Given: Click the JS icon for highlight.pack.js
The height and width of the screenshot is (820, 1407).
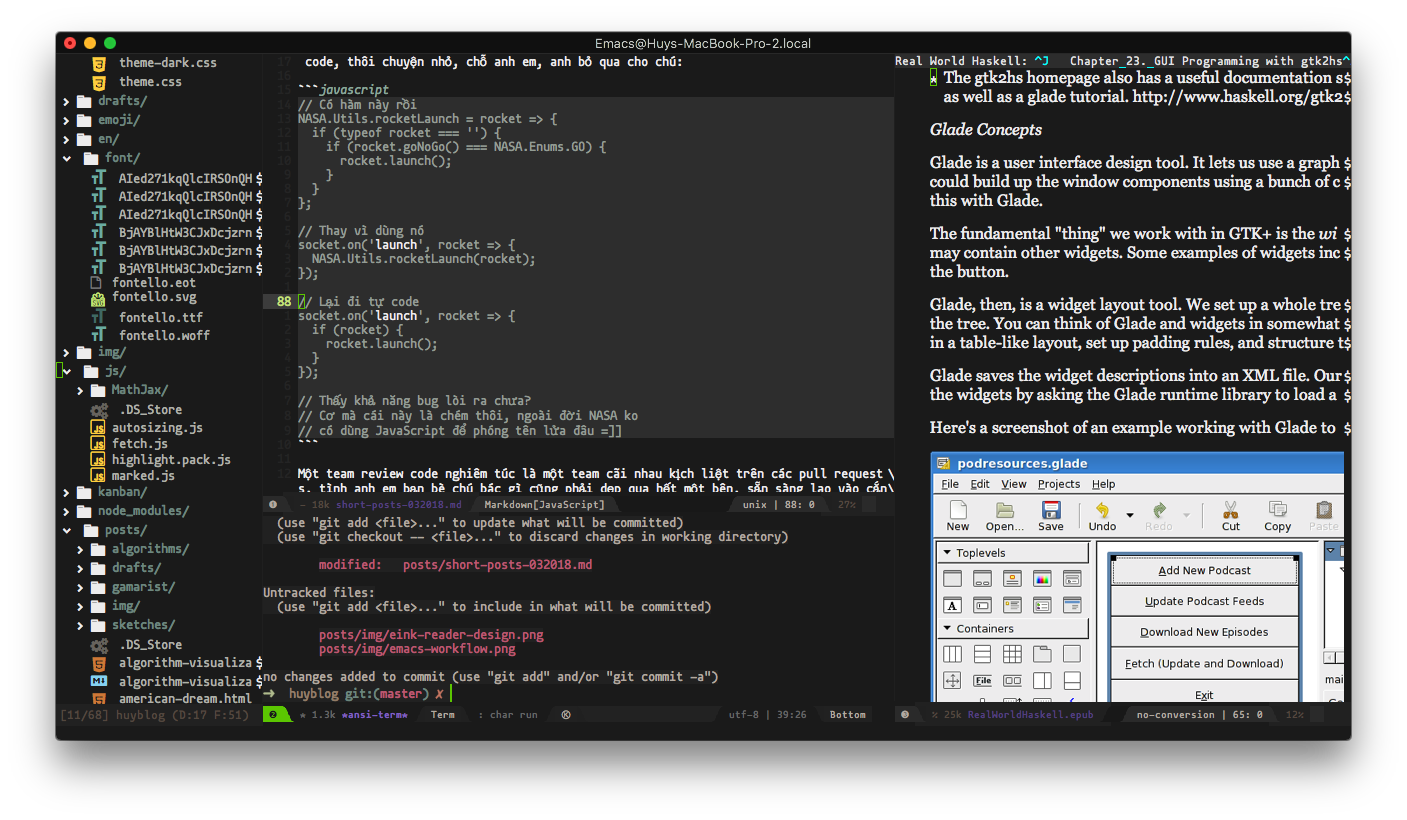Looking at the screenshot, I should point(98,460).
